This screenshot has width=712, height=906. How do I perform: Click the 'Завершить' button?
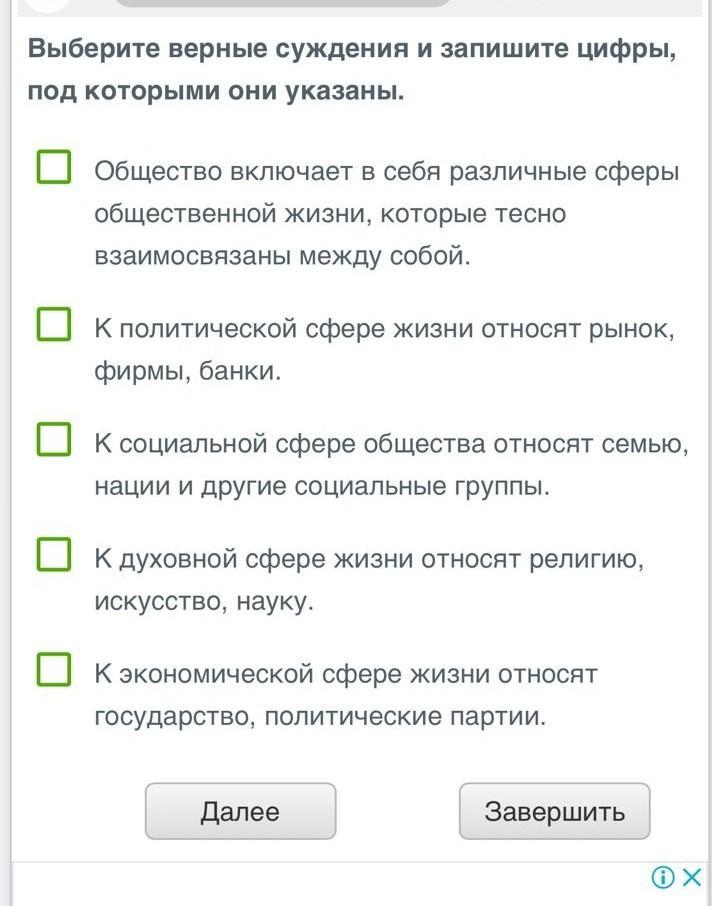(x=554, y=811)
